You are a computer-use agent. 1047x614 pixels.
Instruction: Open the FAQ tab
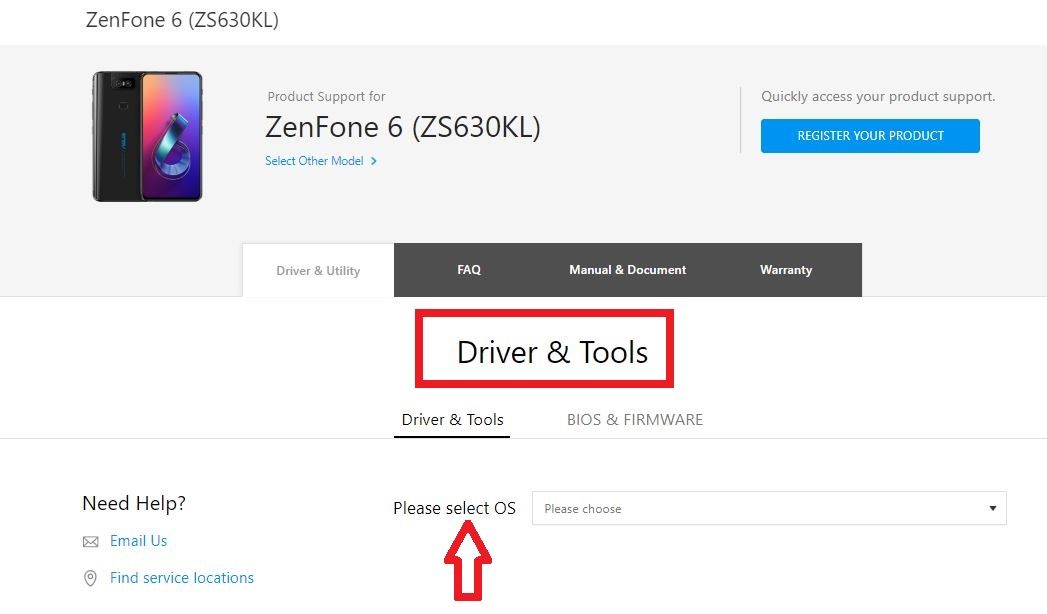pyautogui.click(x=469, y=270)
